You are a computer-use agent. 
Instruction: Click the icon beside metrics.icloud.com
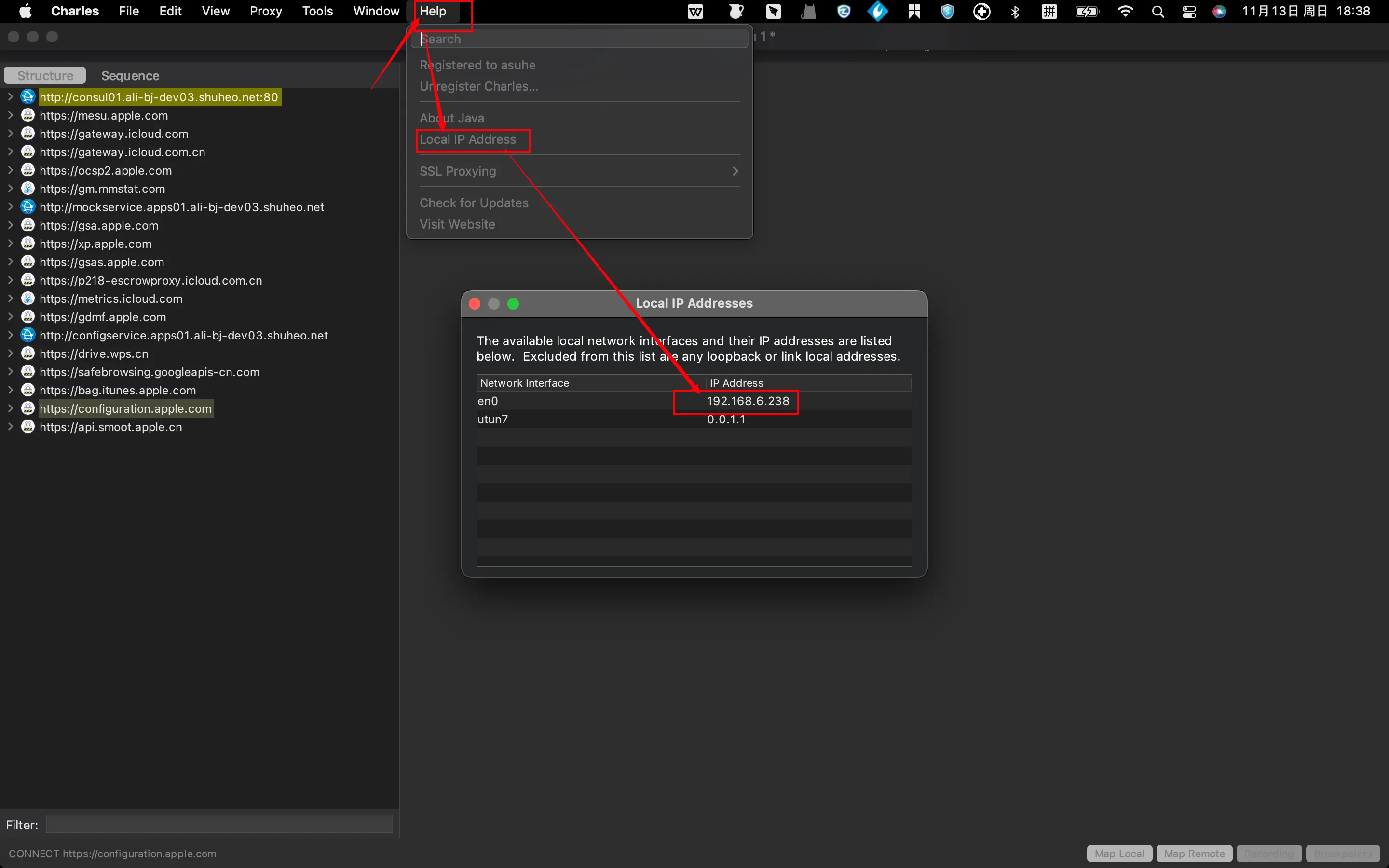coord(27,298)
